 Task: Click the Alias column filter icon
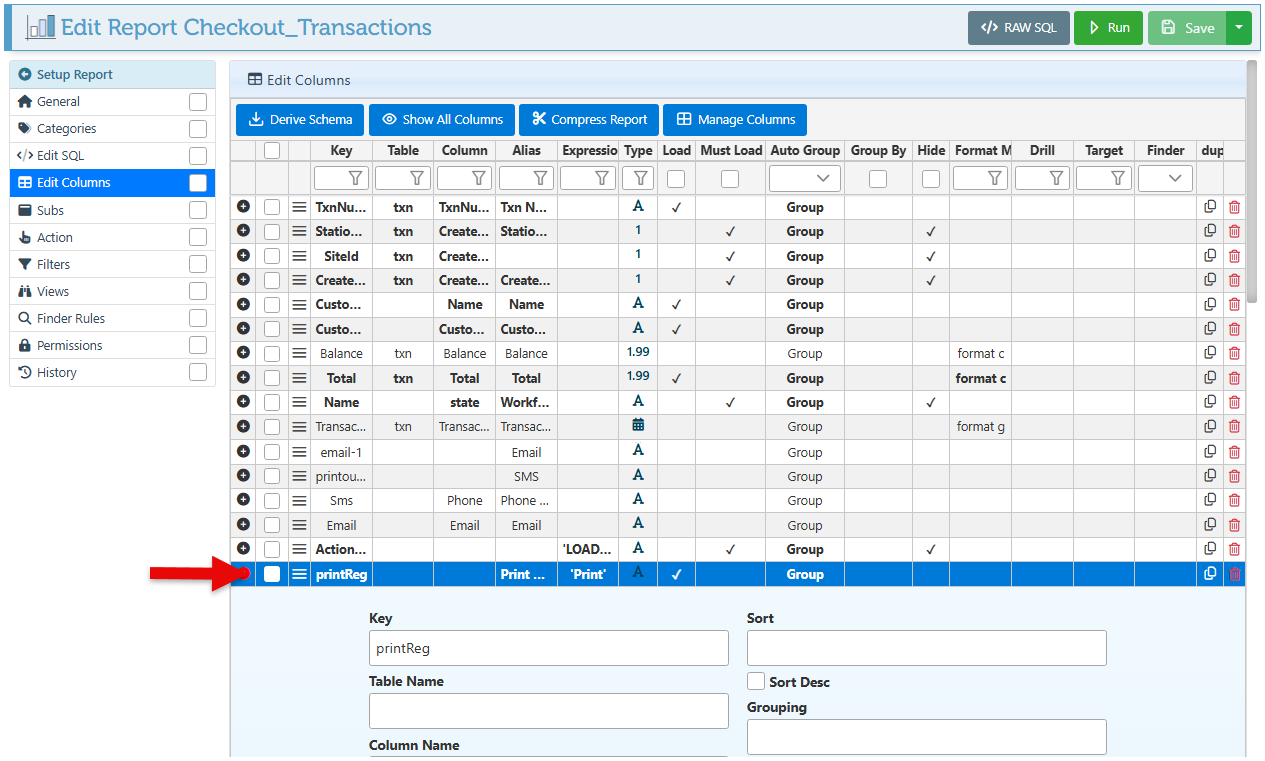pyautogui.click(x=540, y=178)
